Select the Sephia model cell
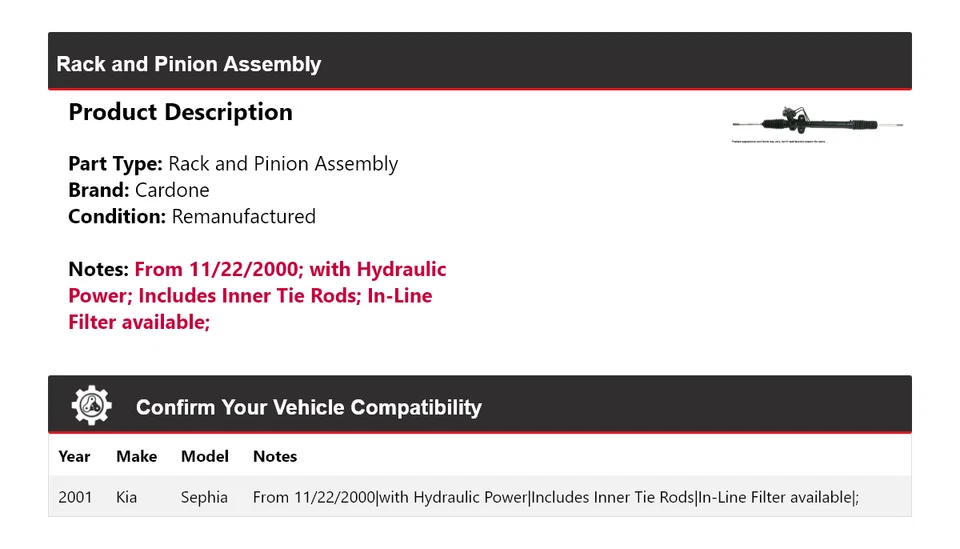This screenshot has width=960, height=549. [x=204, y=497]
